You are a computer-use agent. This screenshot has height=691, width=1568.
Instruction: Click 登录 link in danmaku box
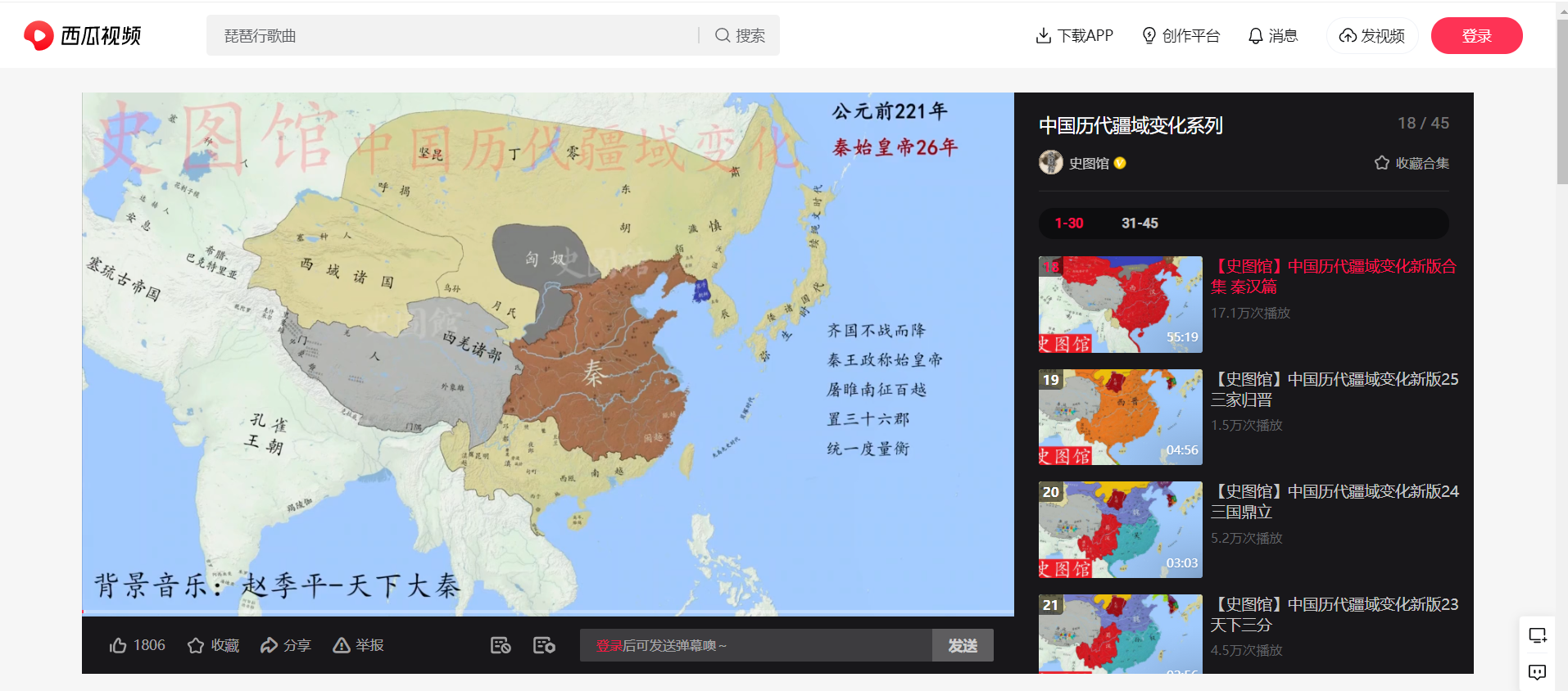(609, 645)
